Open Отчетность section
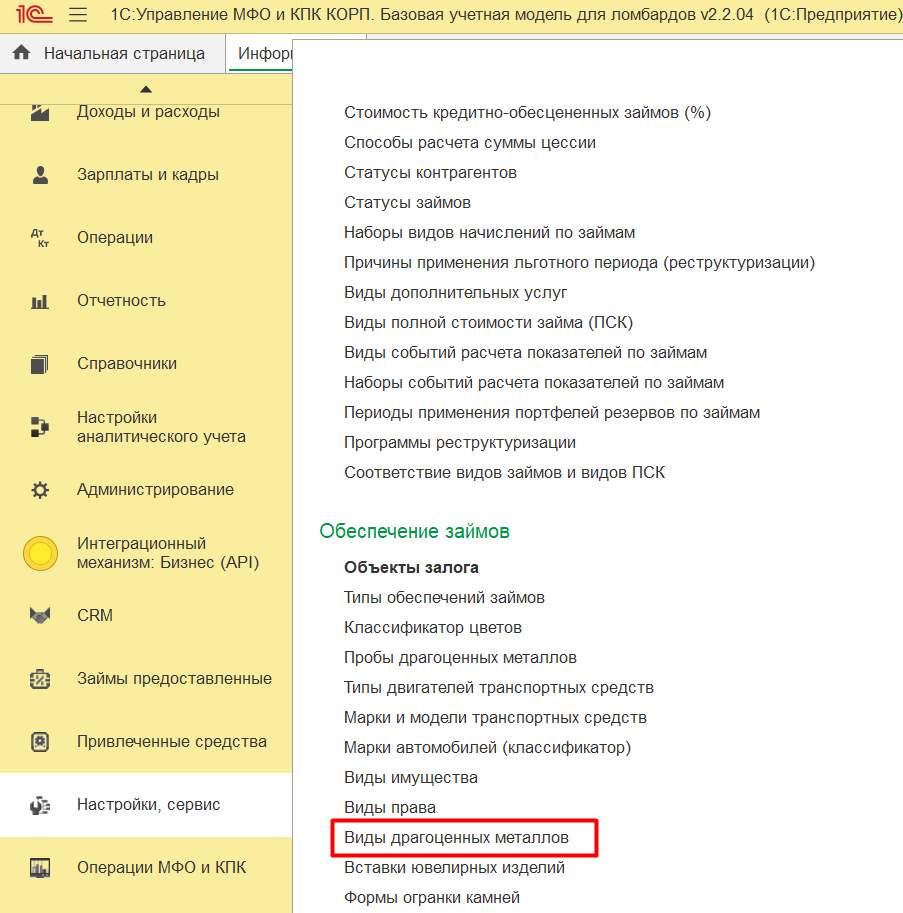903x913 pixels. pos(121,300)
